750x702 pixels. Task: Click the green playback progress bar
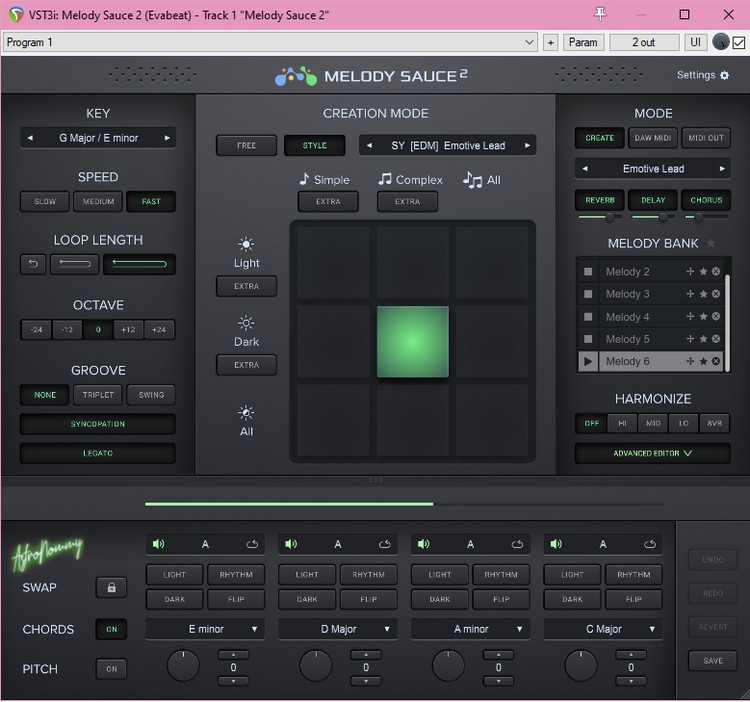(x=289, y=504)
